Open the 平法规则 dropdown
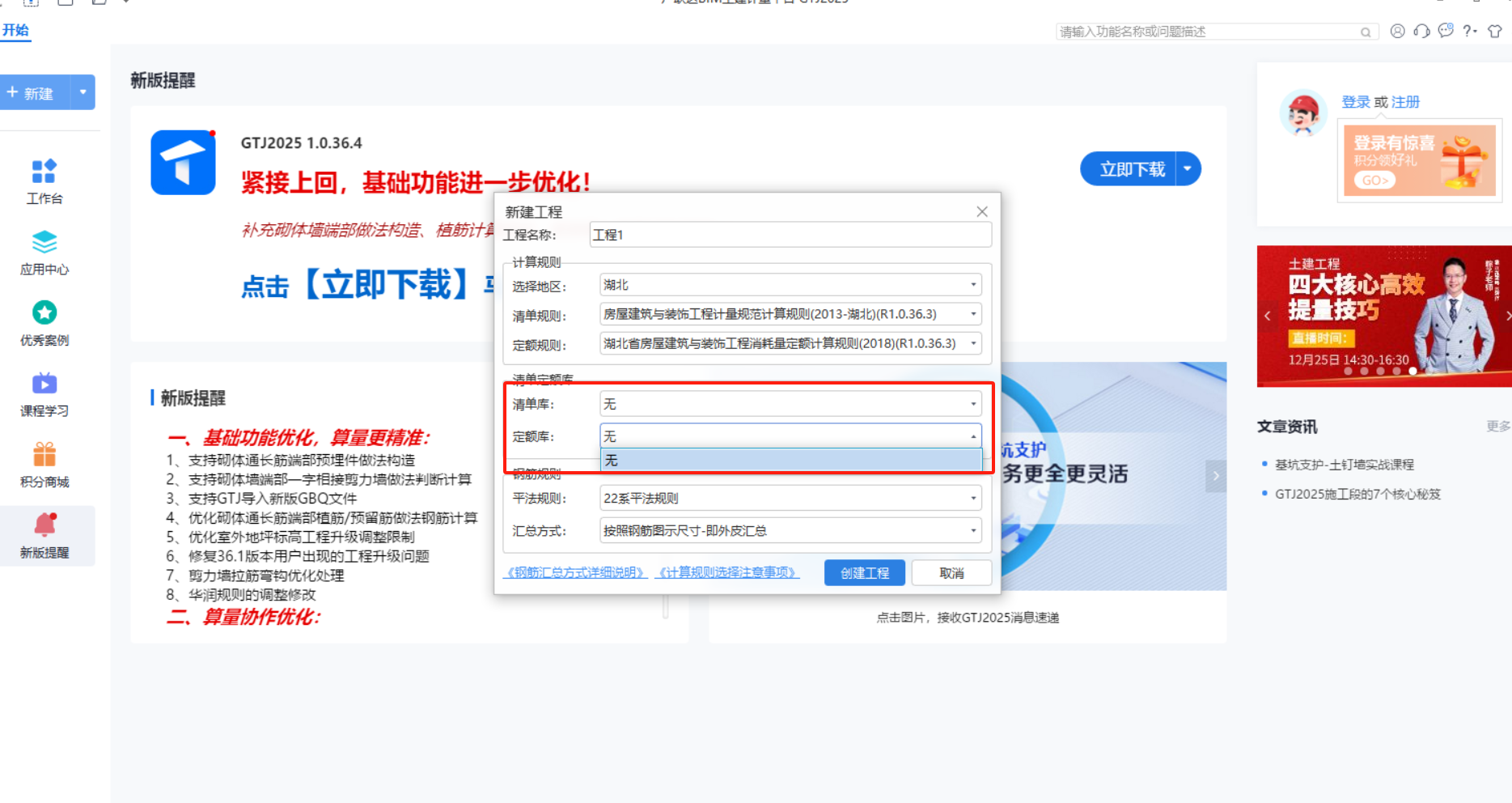Screen dimensions: 1512x803 pos(790,498)
